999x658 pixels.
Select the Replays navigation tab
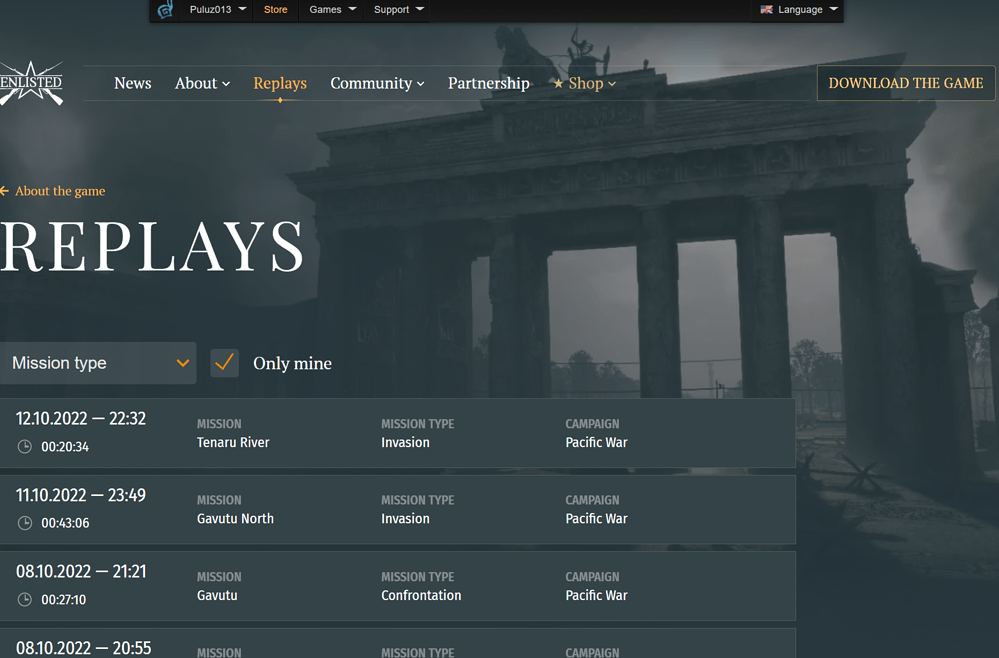pos(280,83)
